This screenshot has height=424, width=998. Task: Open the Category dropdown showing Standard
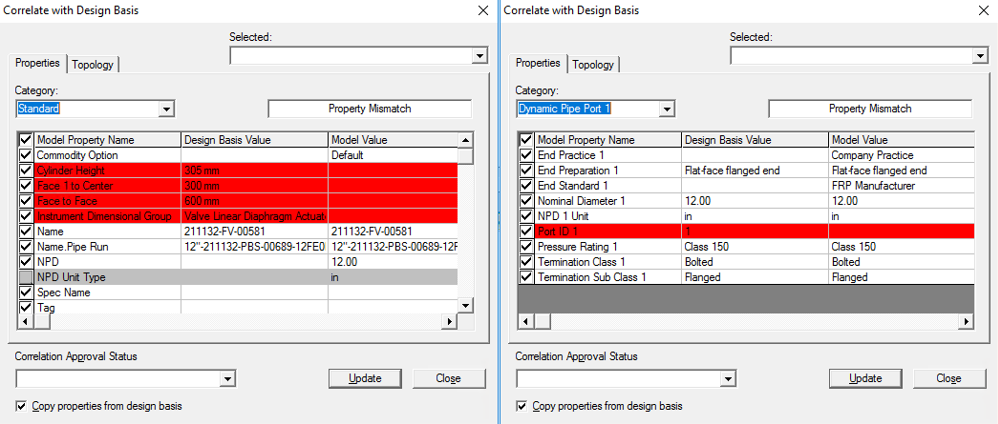pyautogui.click(x=167, y=108)
